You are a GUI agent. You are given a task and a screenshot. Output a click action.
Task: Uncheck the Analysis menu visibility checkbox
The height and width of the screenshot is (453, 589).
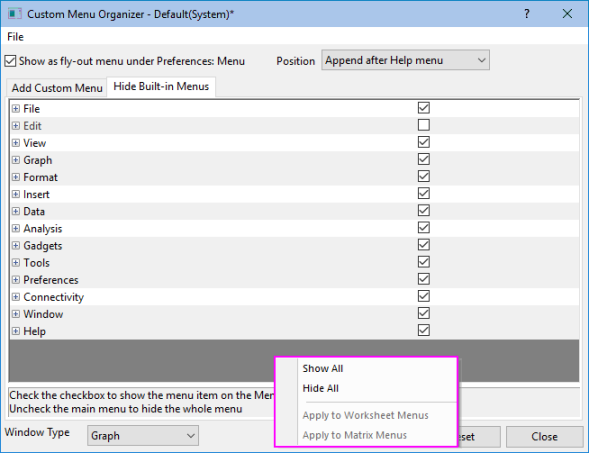click(424, 227)
